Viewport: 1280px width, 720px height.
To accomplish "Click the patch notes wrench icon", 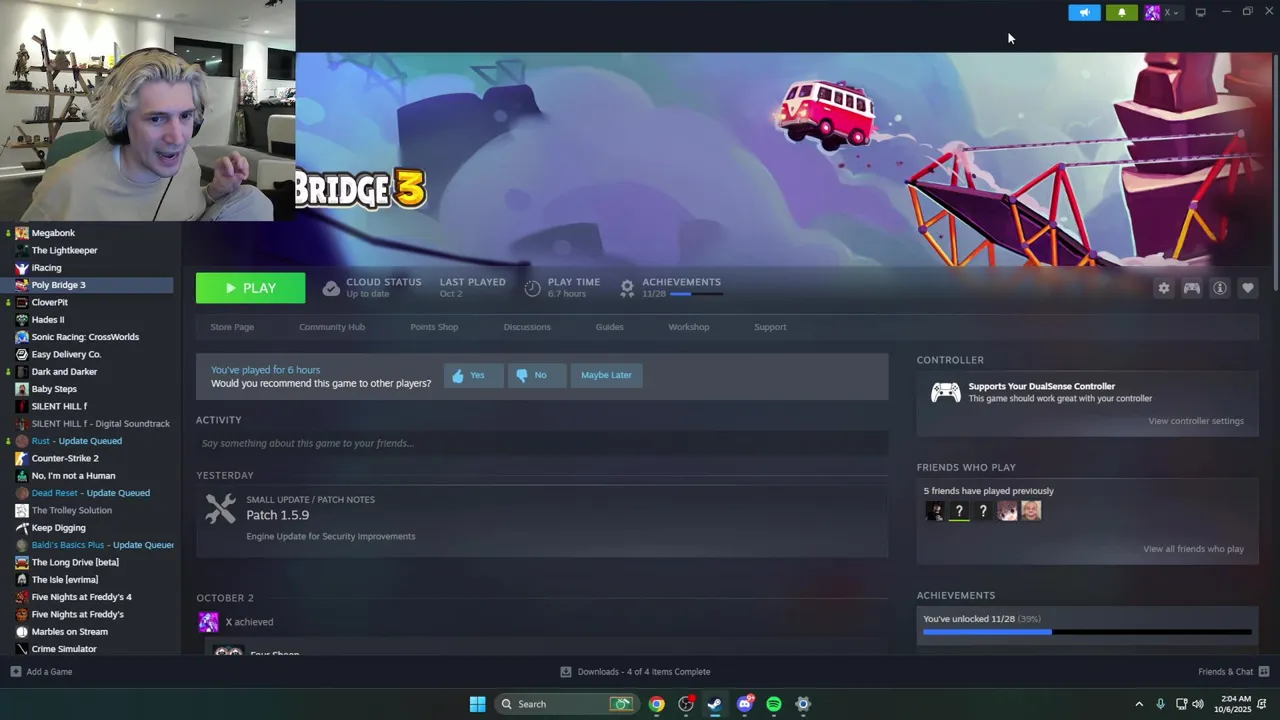I will (x=220, y=508).
